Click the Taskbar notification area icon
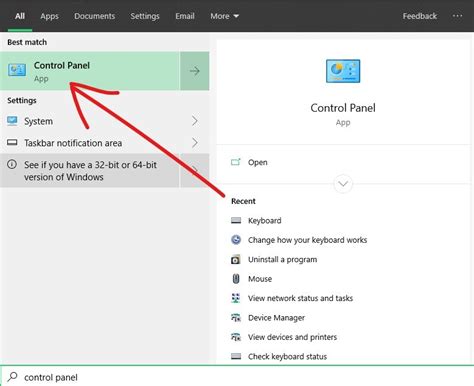Viewport: 474px width, 386px height. click(12, 143)
